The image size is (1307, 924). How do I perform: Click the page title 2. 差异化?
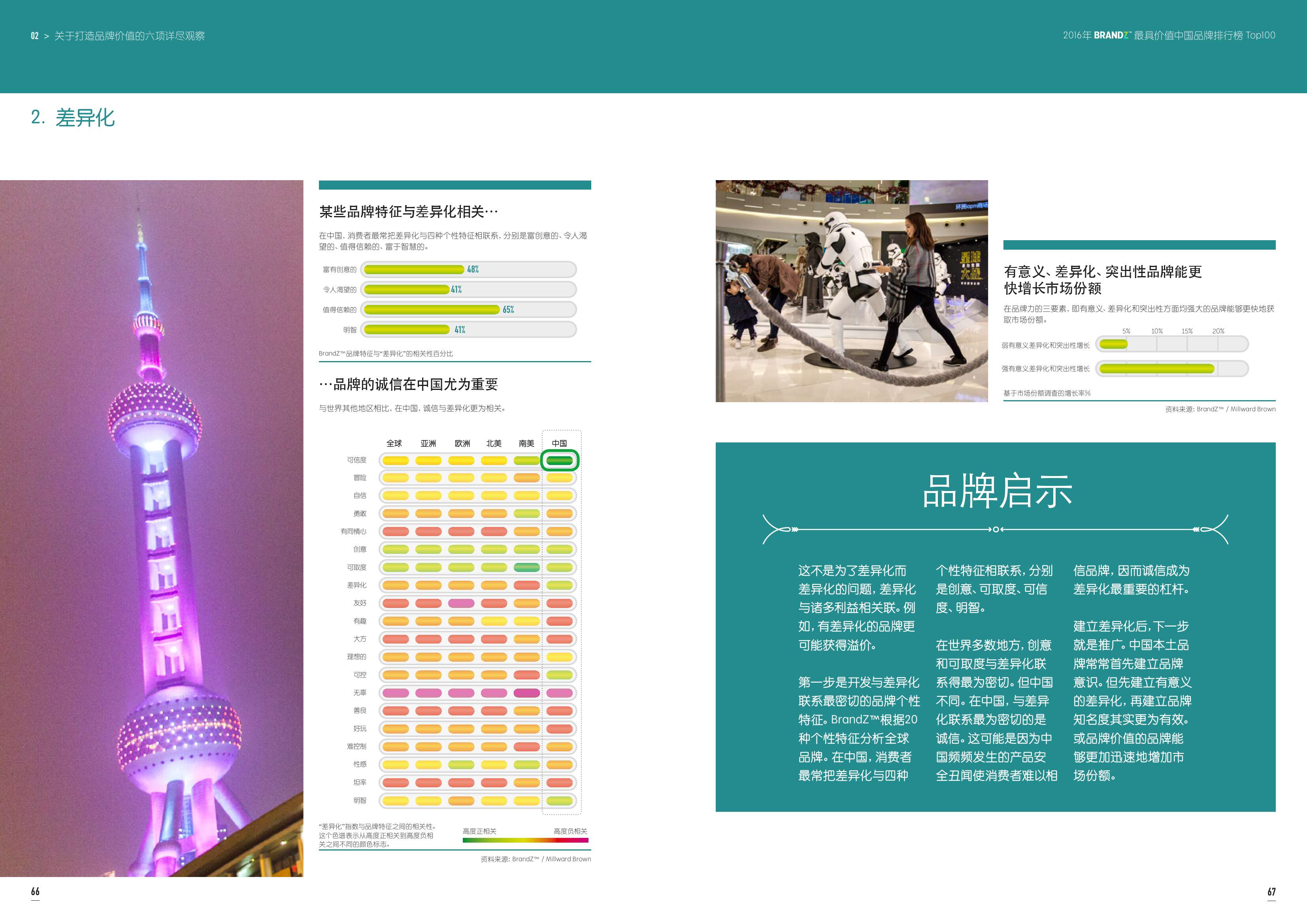[x=73, y=118]
